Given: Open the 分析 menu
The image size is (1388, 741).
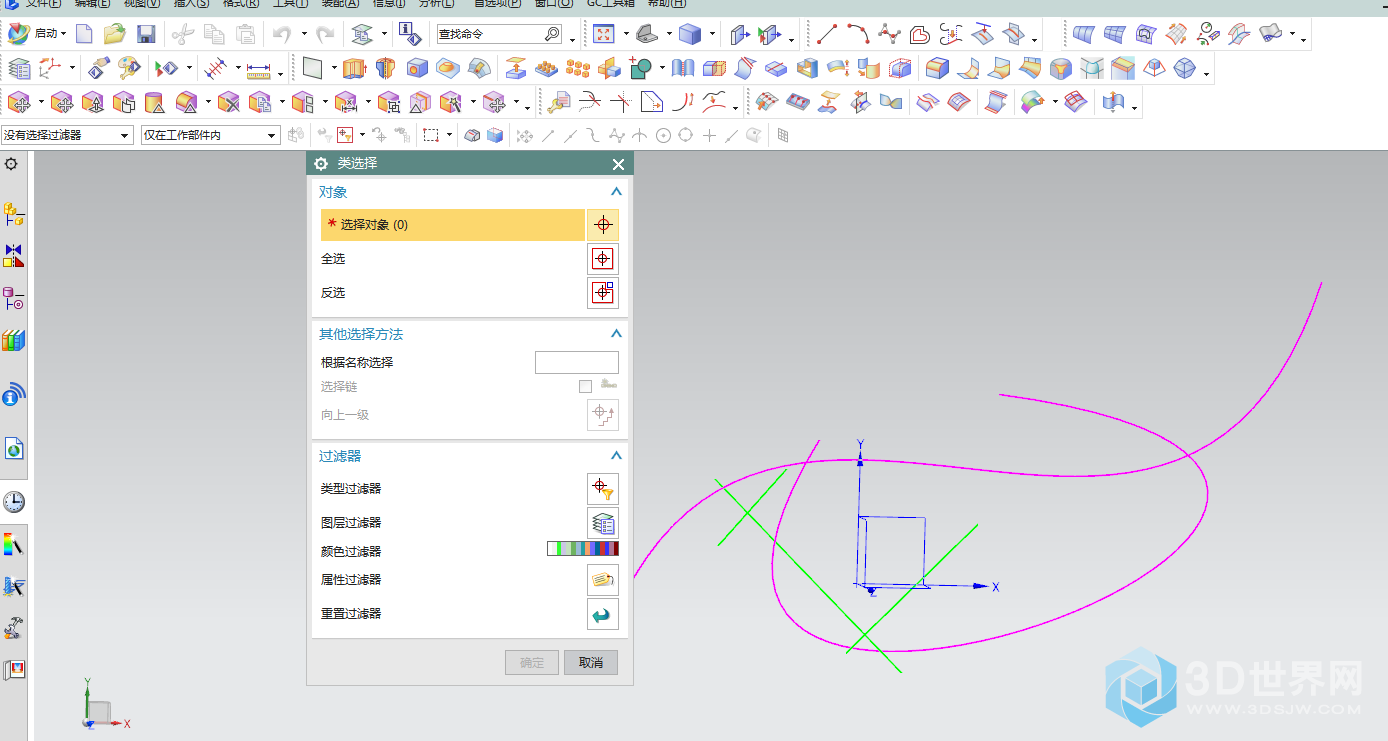Looking at the screenshot, I should coord(437,4).
